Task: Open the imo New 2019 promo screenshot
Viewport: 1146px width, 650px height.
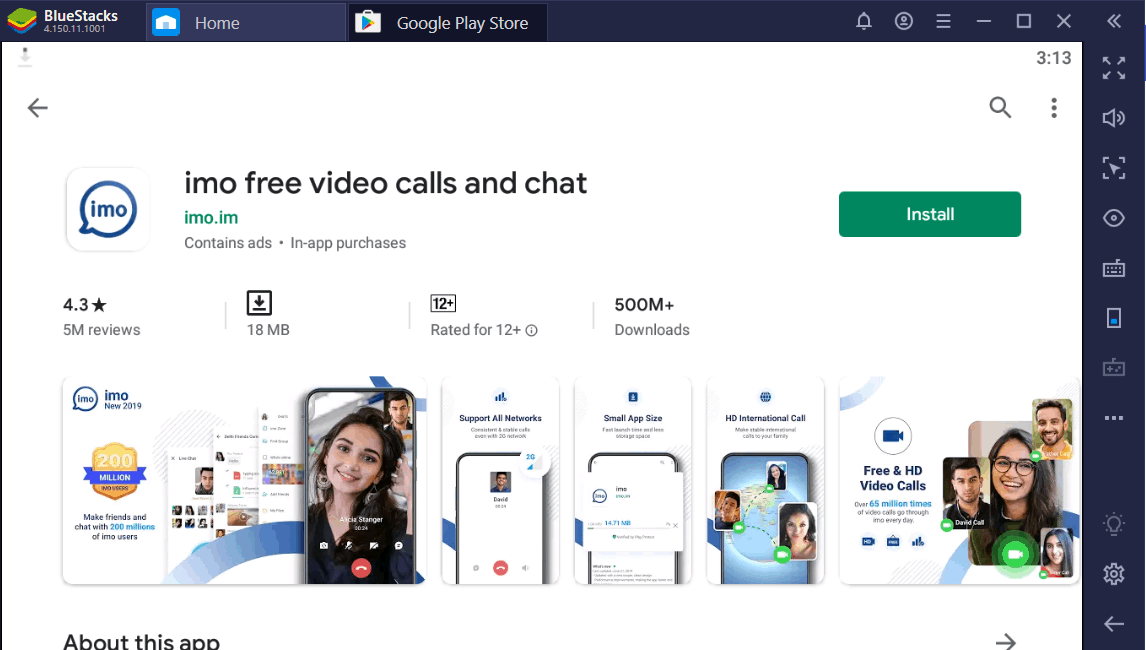Action: point(244,480)
